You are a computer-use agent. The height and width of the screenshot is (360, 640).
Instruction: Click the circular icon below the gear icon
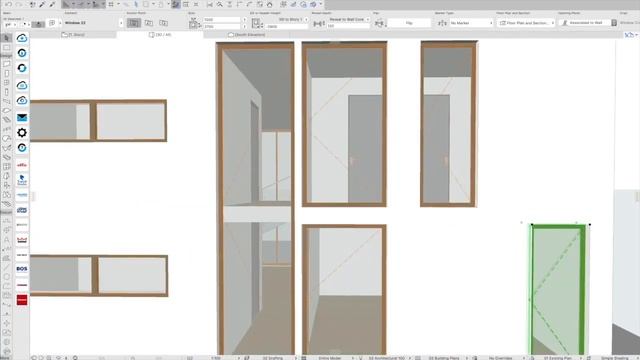pos(22,147)
